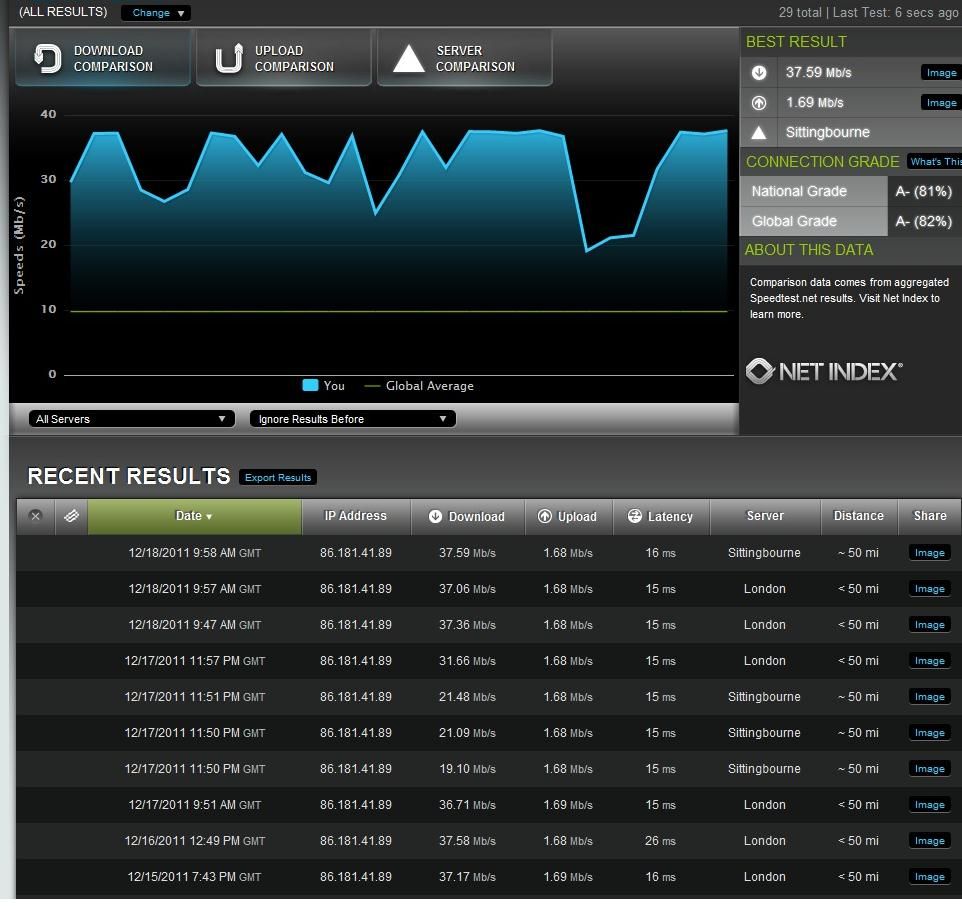Sort the table by Download column
Viewport: 962px width, 912px height.
[467, 516]
